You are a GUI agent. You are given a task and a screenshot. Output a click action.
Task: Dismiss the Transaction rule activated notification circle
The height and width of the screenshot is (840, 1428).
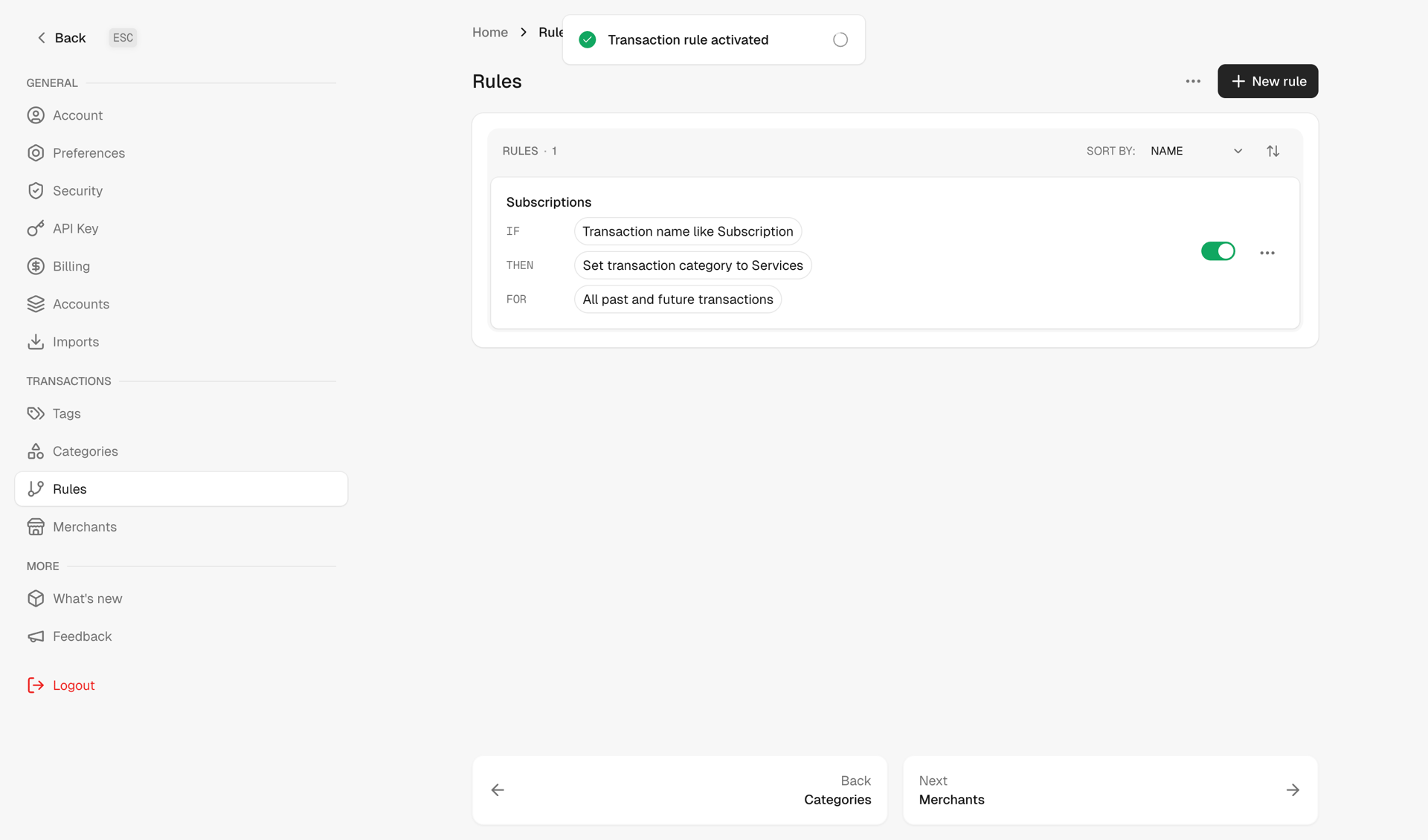pyautogui.click(x=840, y=39)
